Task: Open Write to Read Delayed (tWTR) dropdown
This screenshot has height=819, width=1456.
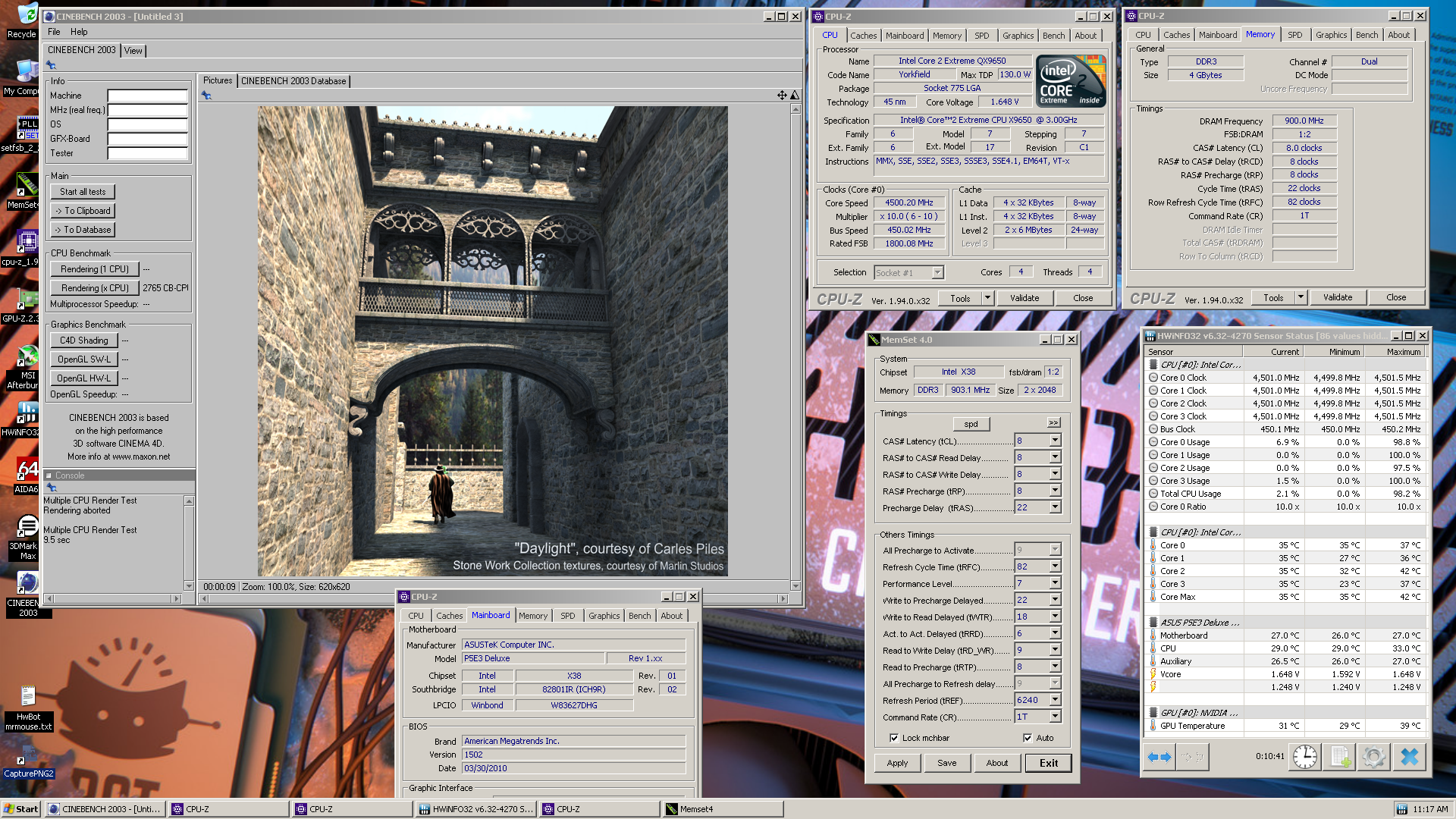Action: click(1055, 617)
